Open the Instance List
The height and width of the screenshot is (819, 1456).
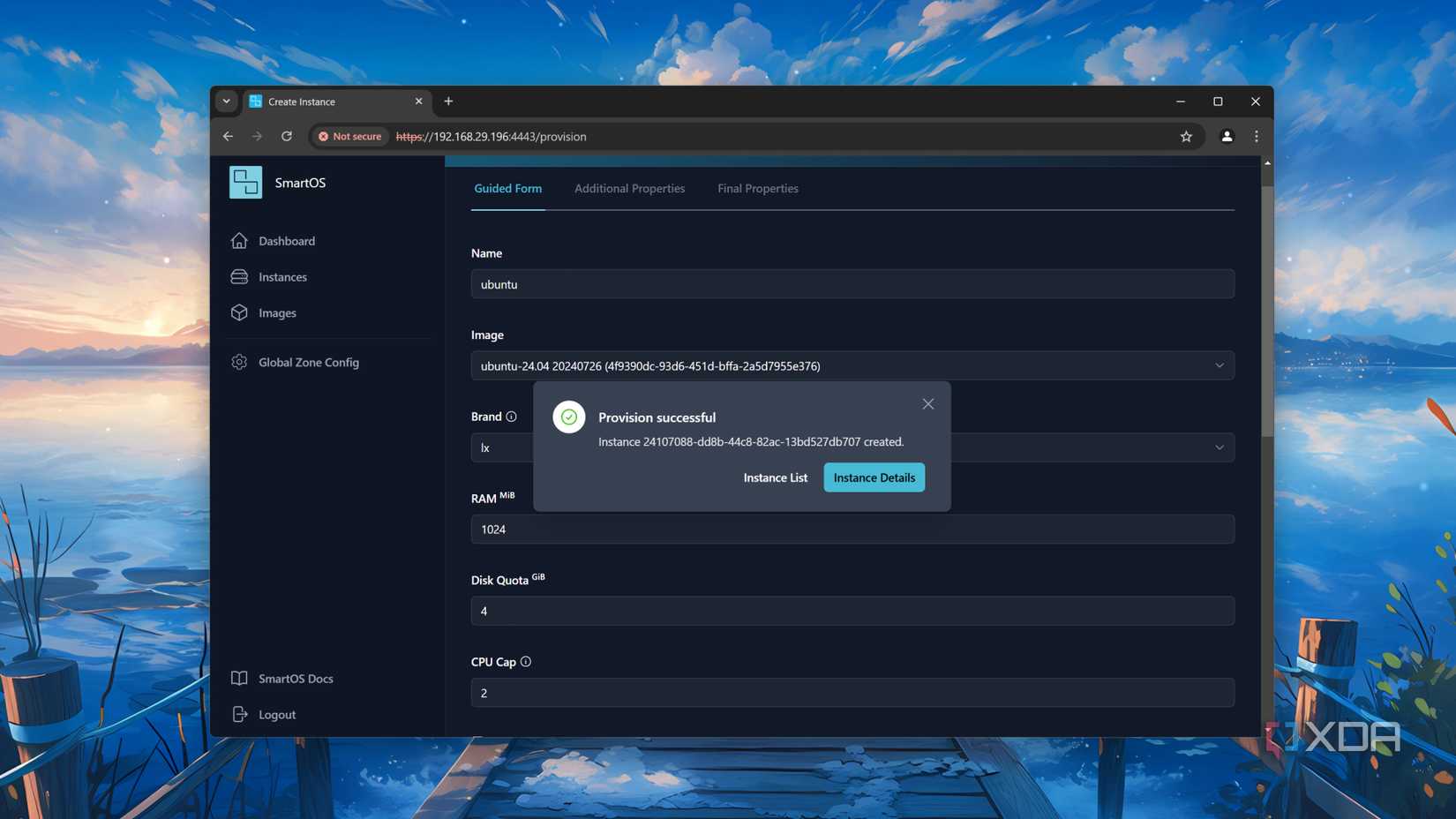[x=775, y=477]
